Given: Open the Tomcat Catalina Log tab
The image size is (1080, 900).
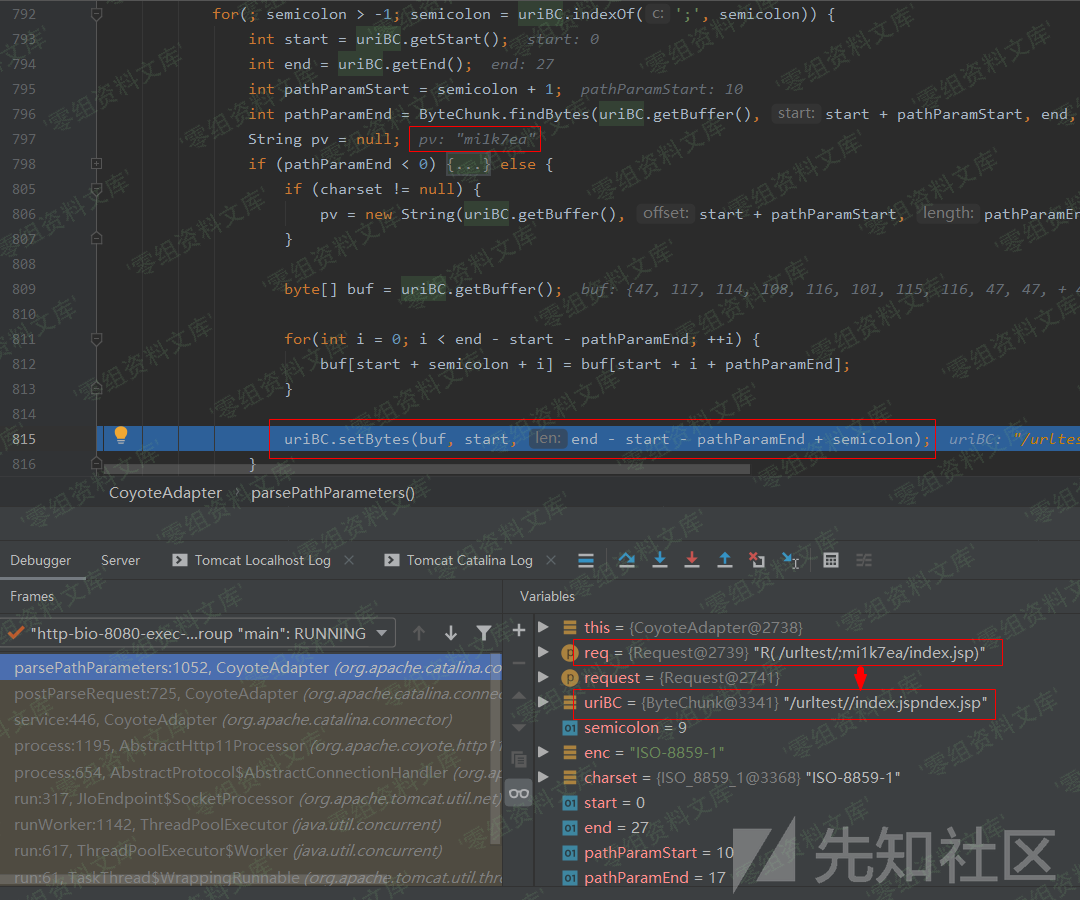Looking at the screenshot, I should [469, 560].
